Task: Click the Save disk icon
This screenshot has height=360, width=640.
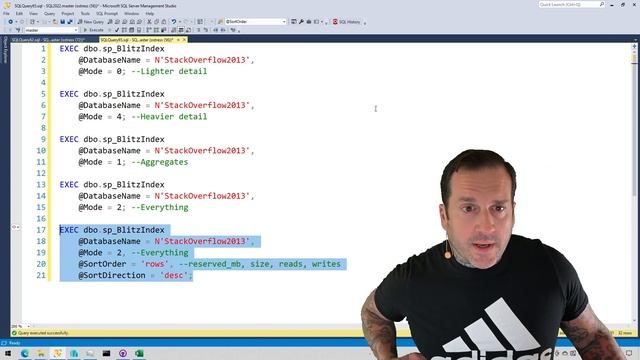Action: tap(63, 22)
